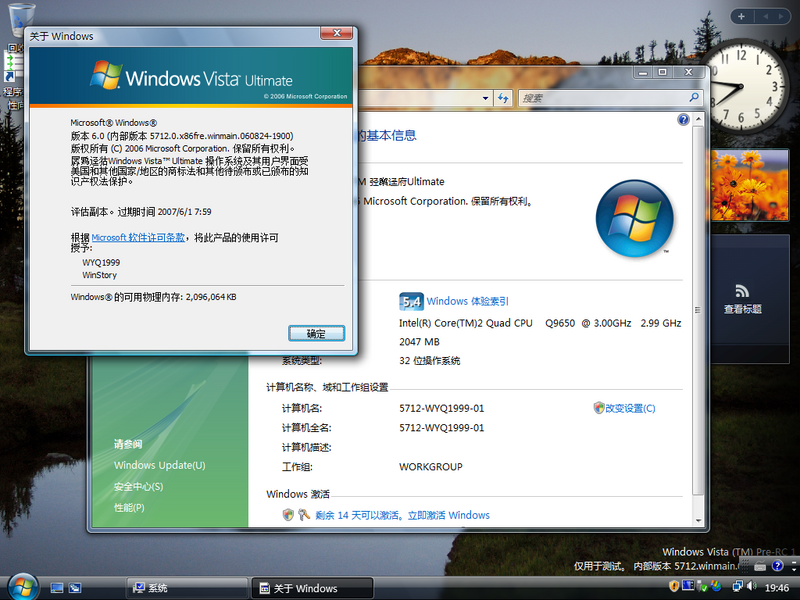The width and height of the screenshot is (800, 600).
Task: Click sidebar previous gadgets arrow
Action: pyautogui.click(x=765, y=16)
